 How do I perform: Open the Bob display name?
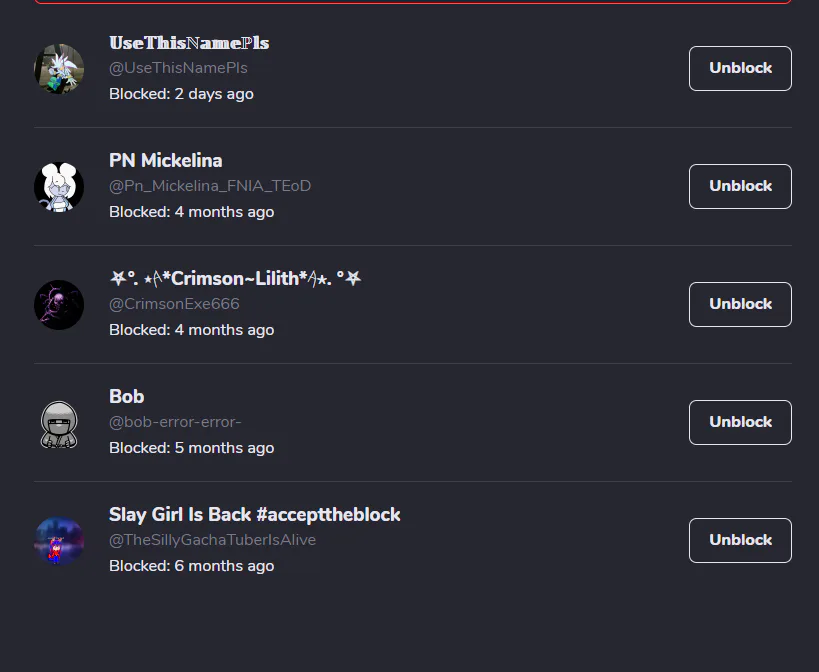click(x=127, y=397)
